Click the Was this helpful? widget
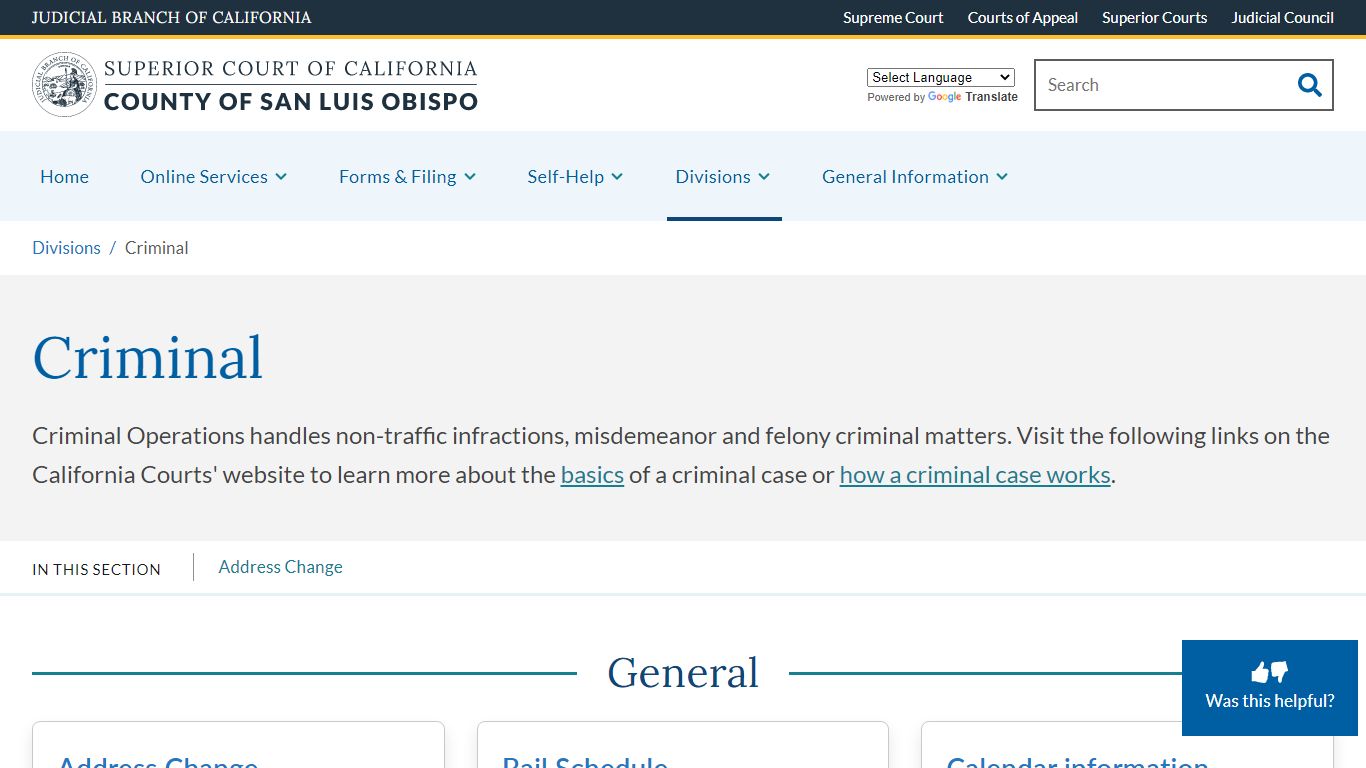 (x=1270, y=688)
